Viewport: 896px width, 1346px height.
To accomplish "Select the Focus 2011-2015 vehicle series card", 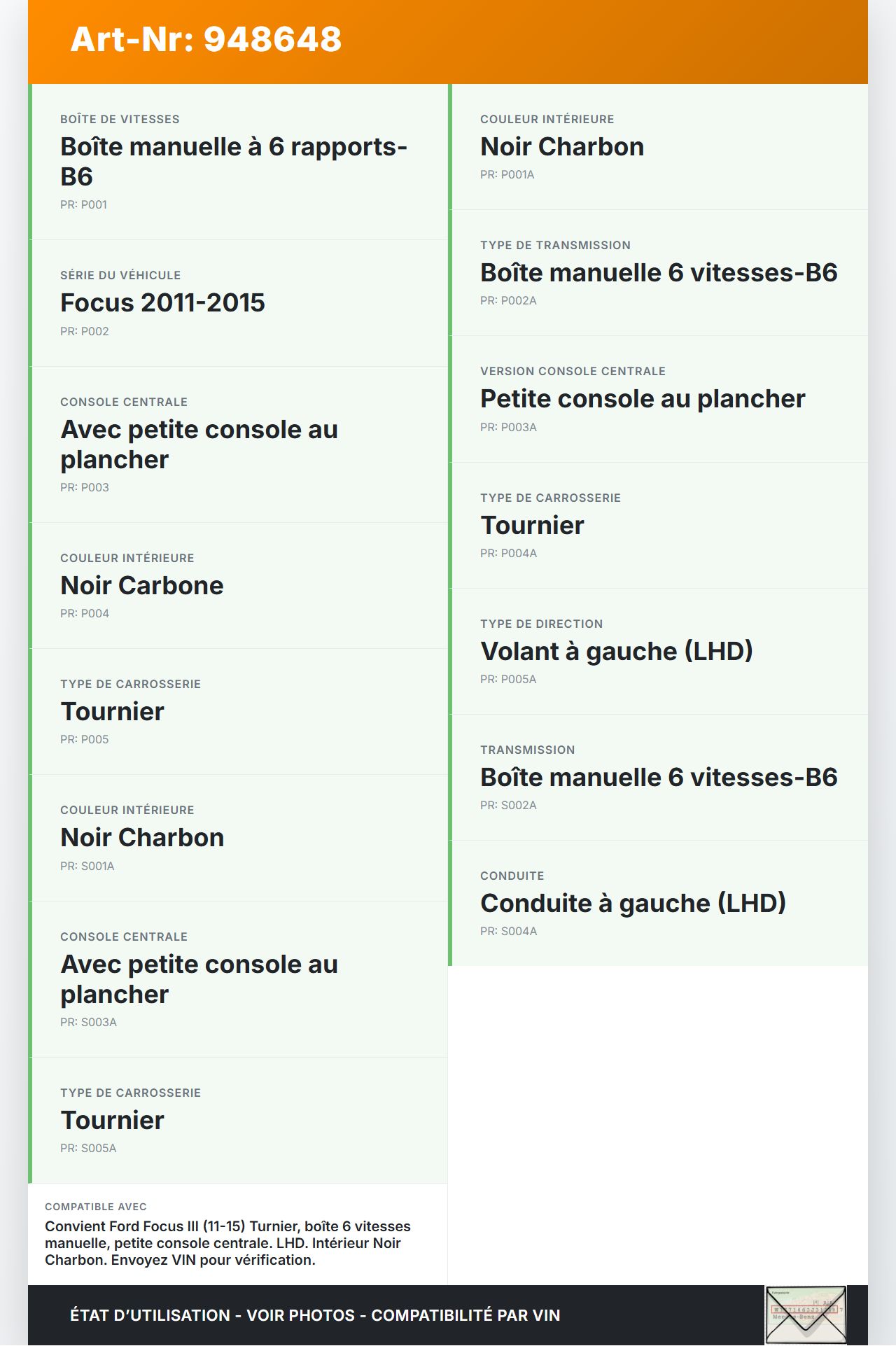I will pyautogui.click(x=238, y=303).
